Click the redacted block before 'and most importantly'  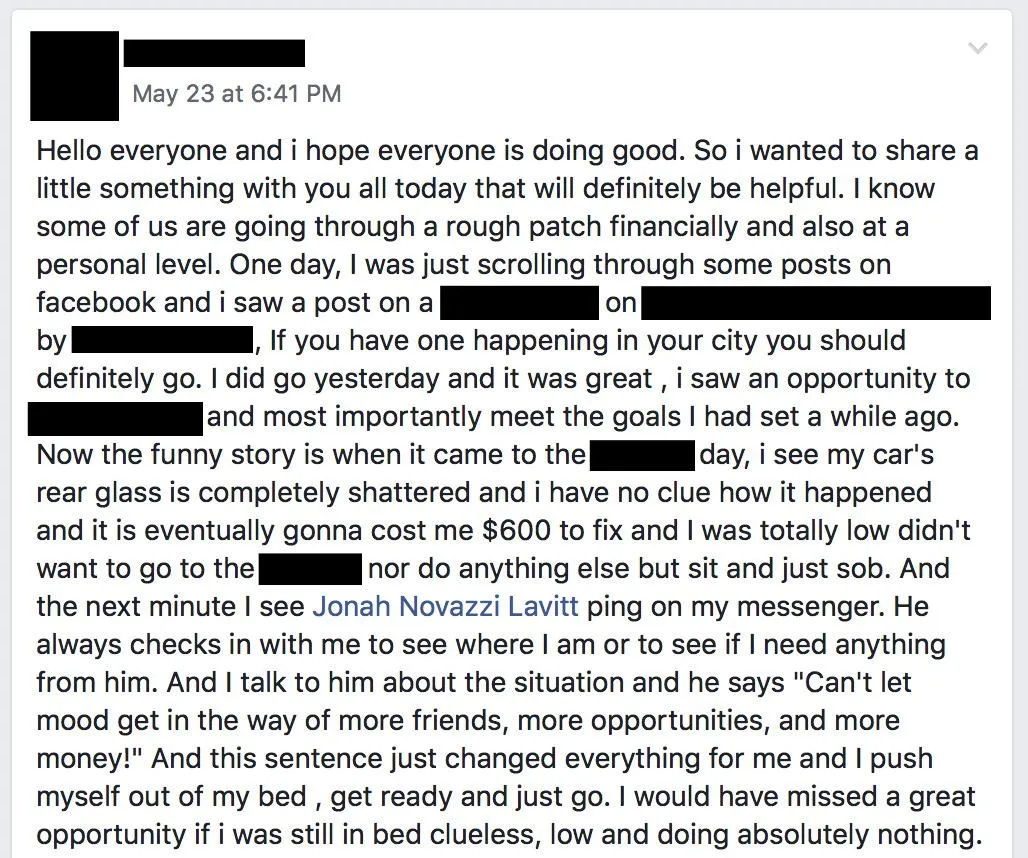tap(115, 418)
